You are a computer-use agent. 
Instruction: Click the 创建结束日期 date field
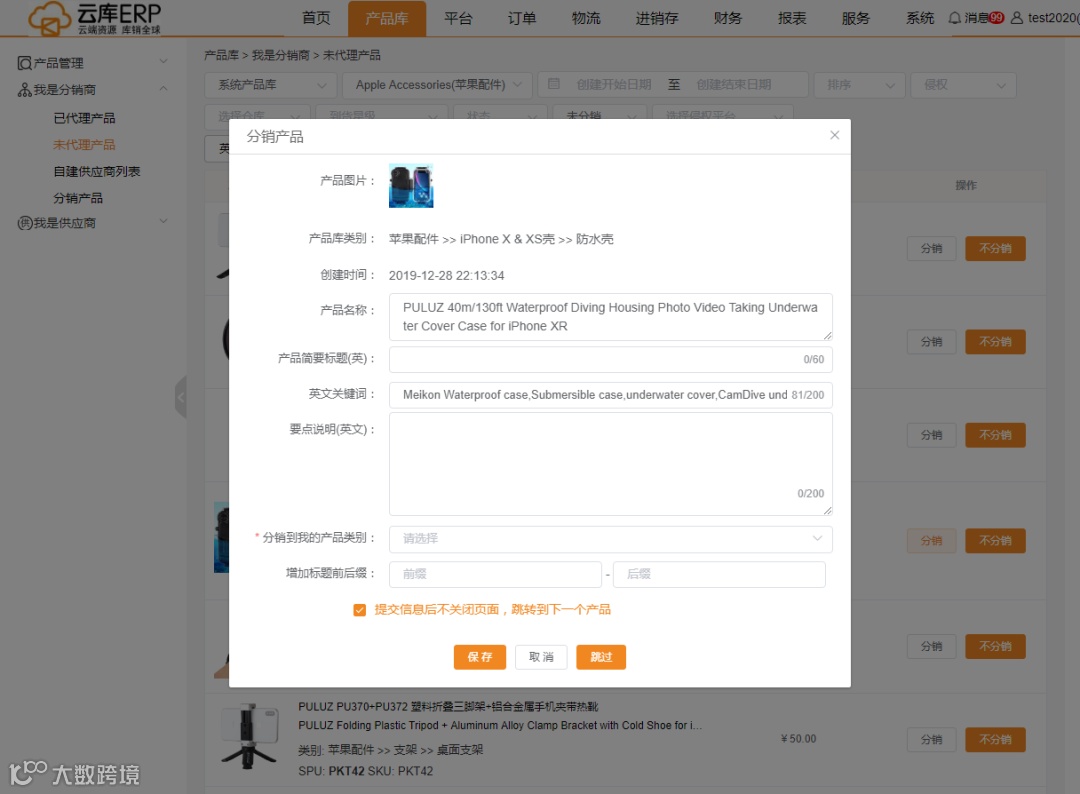click(x=734, y=85)
